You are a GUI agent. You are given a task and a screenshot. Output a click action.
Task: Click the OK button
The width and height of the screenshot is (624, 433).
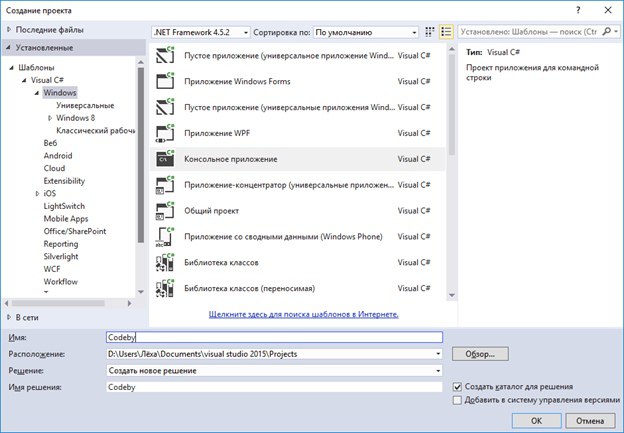(x=536, y=421)
